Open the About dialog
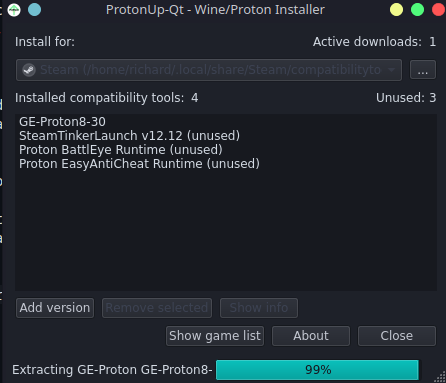This screenshot has height=383, width=446. click(311, 336)
